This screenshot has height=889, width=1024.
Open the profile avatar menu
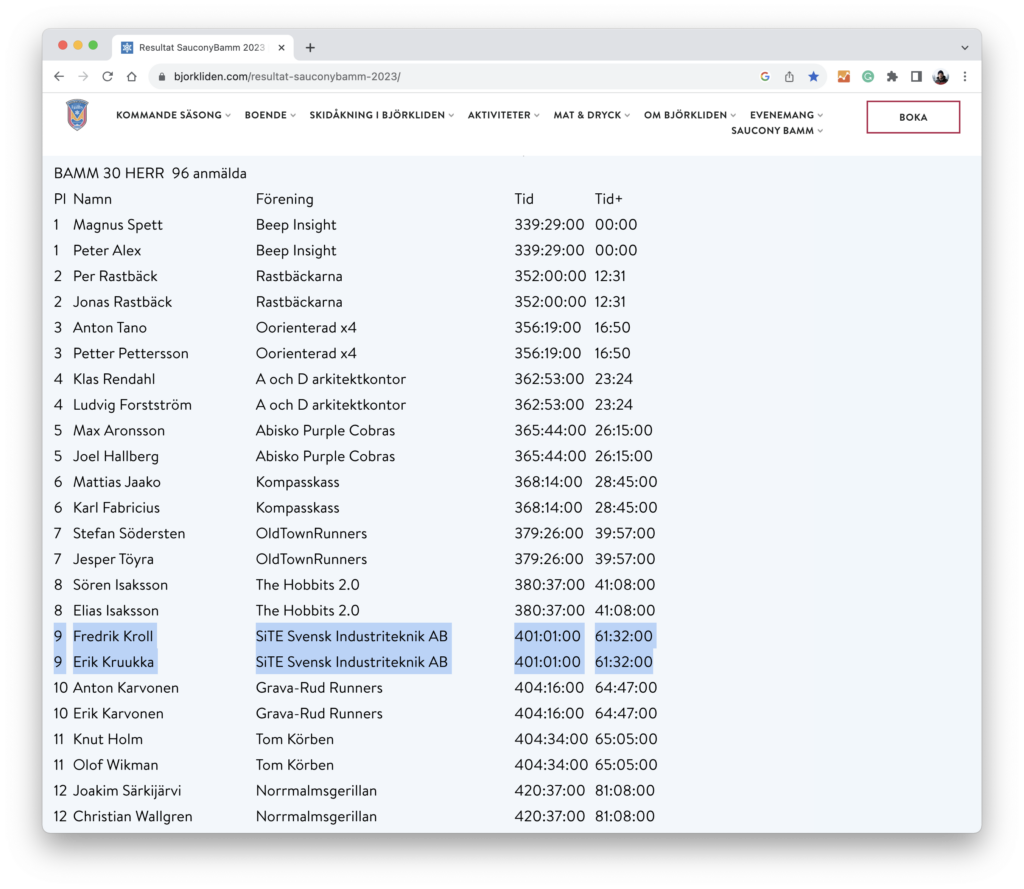[x=940, y=76]
